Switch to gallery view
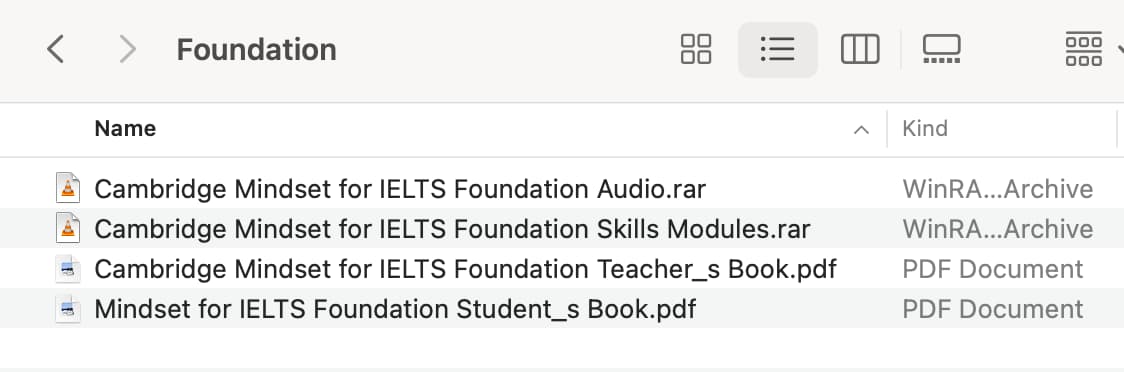1124x372 pixels. 941,49
